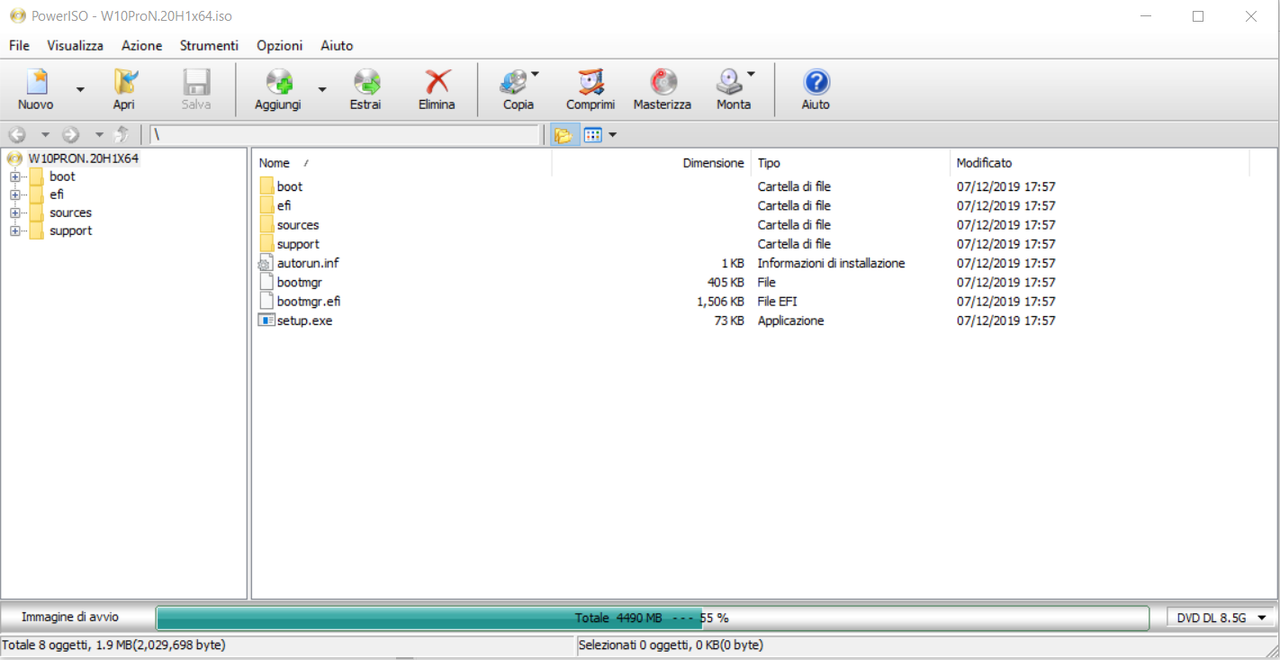Image resolution: width=1280 pixels, height=660 pixels.
Task: Select sources folder in file list
Action: click(x=298, y=225)
